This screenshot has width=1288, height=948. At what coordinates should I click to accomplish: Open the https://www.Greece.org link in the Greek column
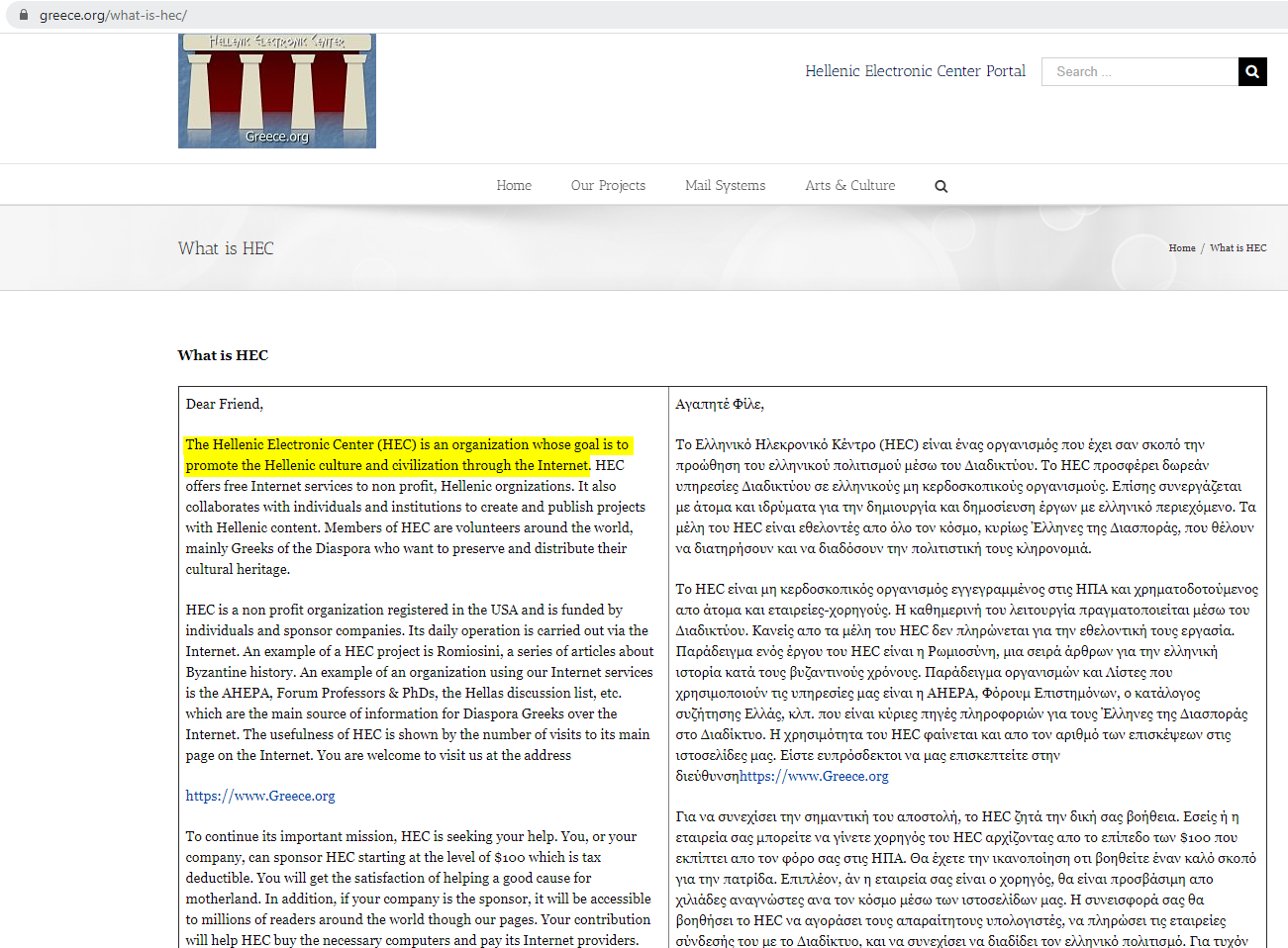(x=814, y=776)
